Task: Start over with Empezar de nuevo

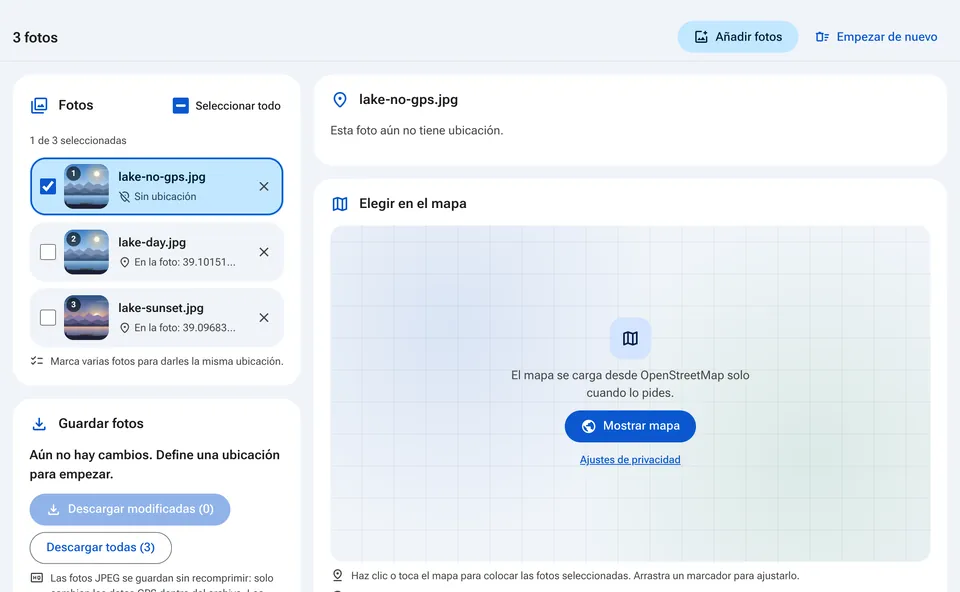Action: (876, 37)
